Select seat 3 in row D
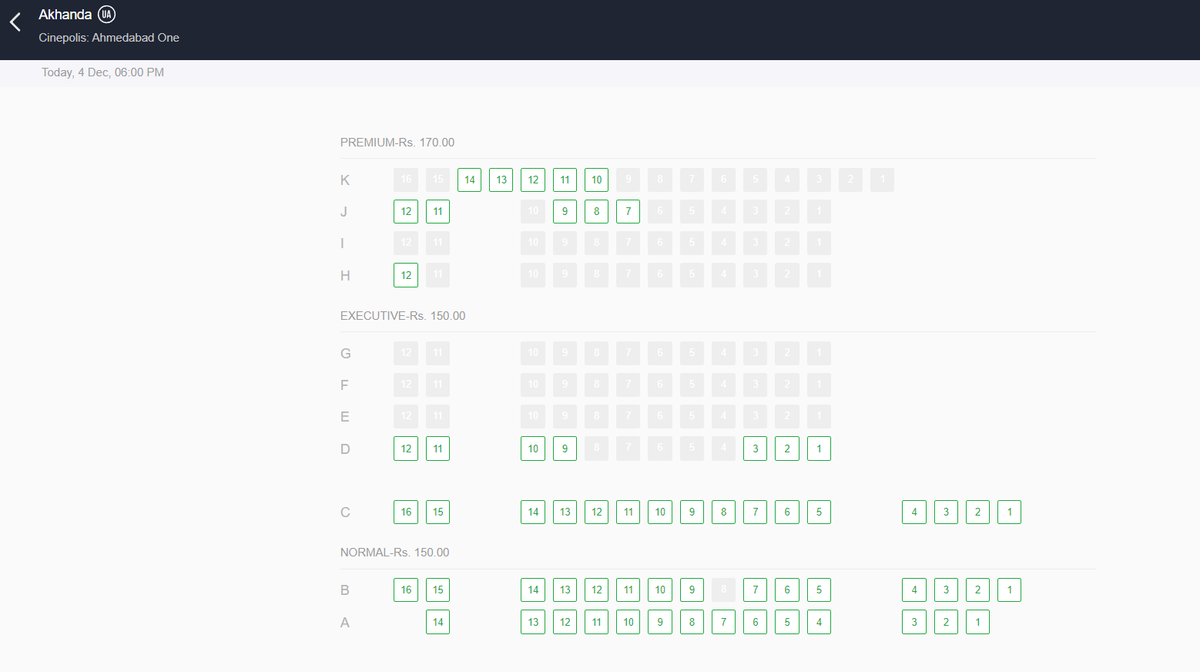Viewport: 1200px width, 672px height. (x=755, y=449)
